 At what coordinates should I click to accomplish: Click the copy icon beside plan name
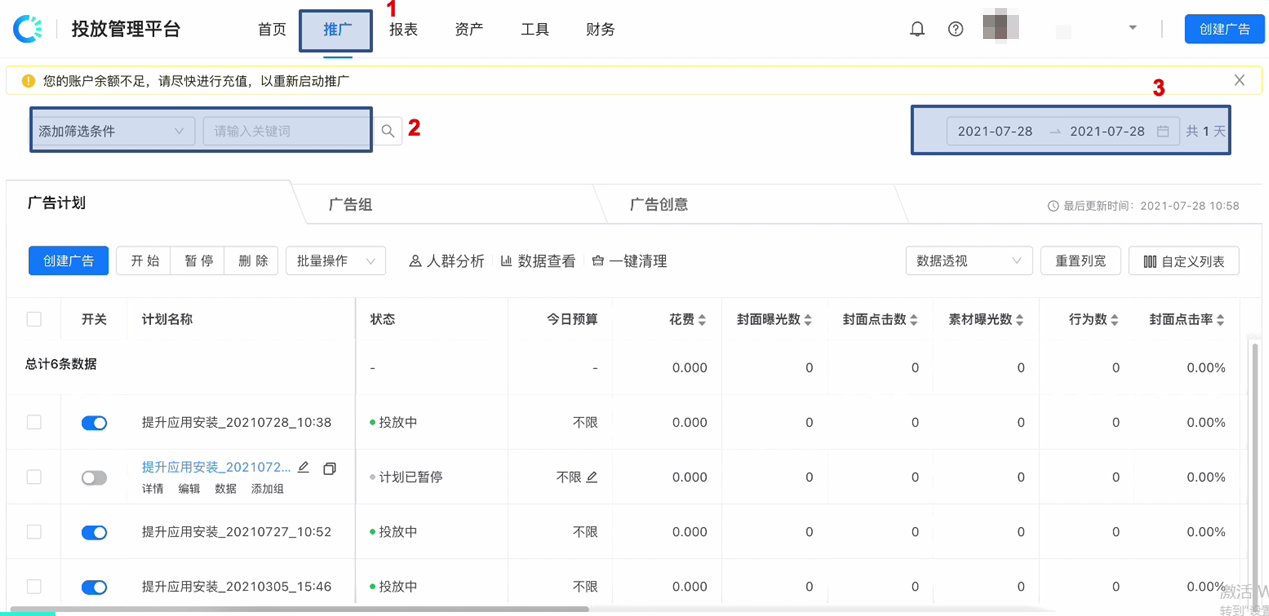coord(329,468)
